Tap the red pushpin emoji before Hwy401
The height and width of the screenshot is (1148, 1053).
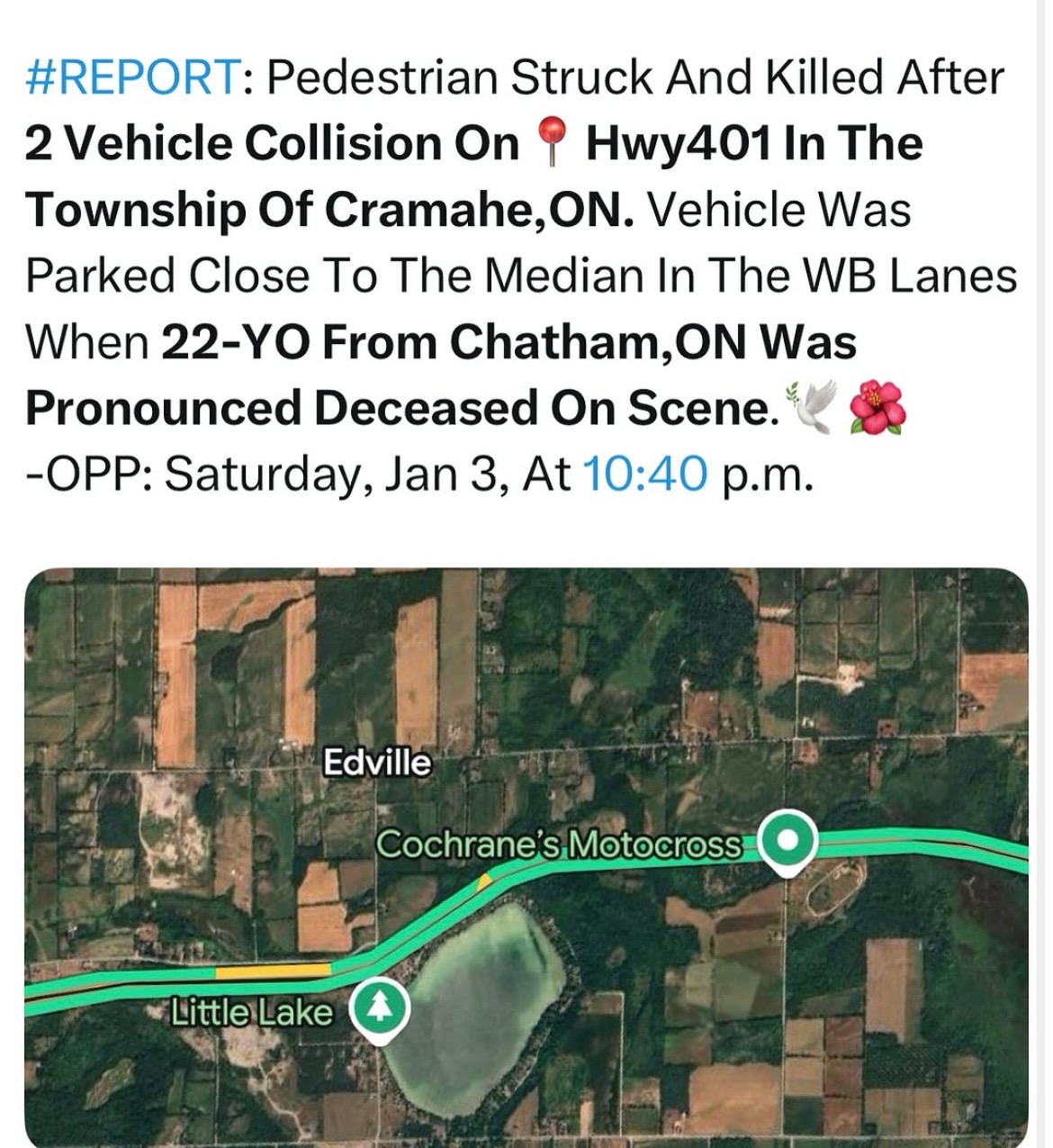click(552, 144)
